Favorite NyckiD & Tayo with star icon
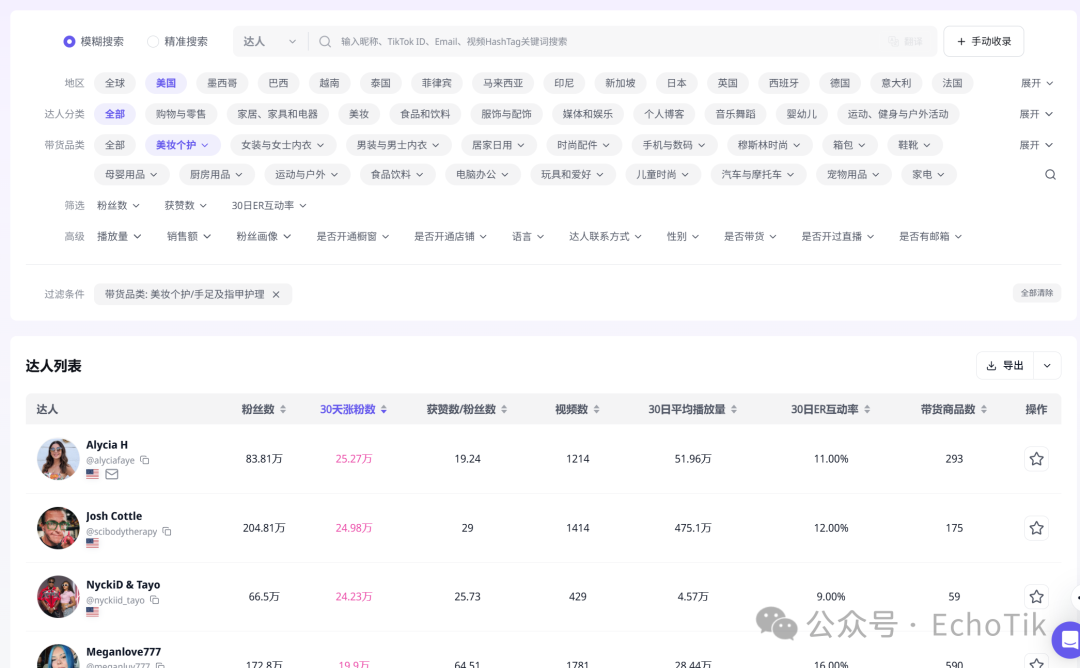The height and width of the screenshot is (668, 1080). pos(1037,596)
